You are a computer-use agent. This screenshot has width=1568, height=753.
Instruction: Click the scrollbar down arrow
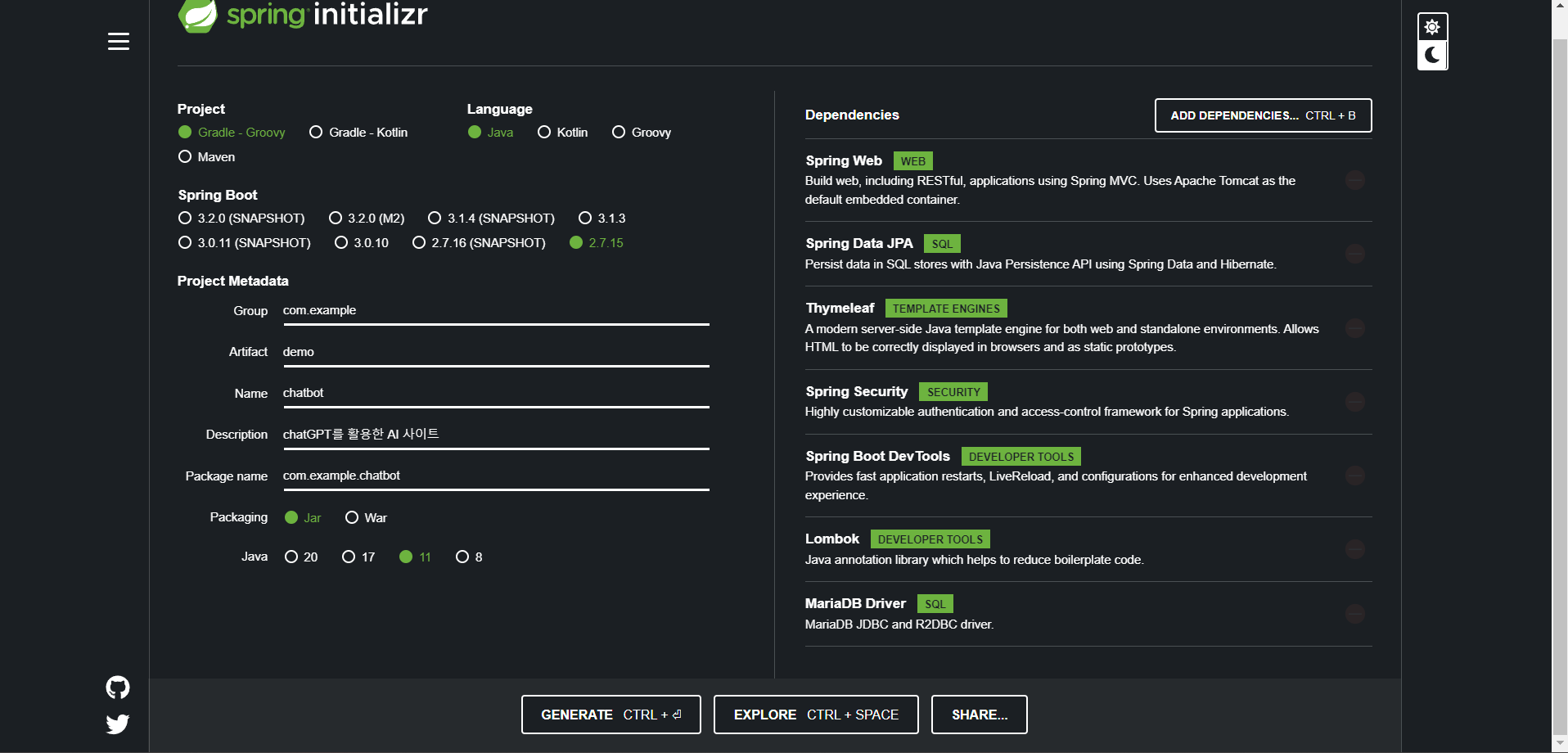click(1560, 744)
